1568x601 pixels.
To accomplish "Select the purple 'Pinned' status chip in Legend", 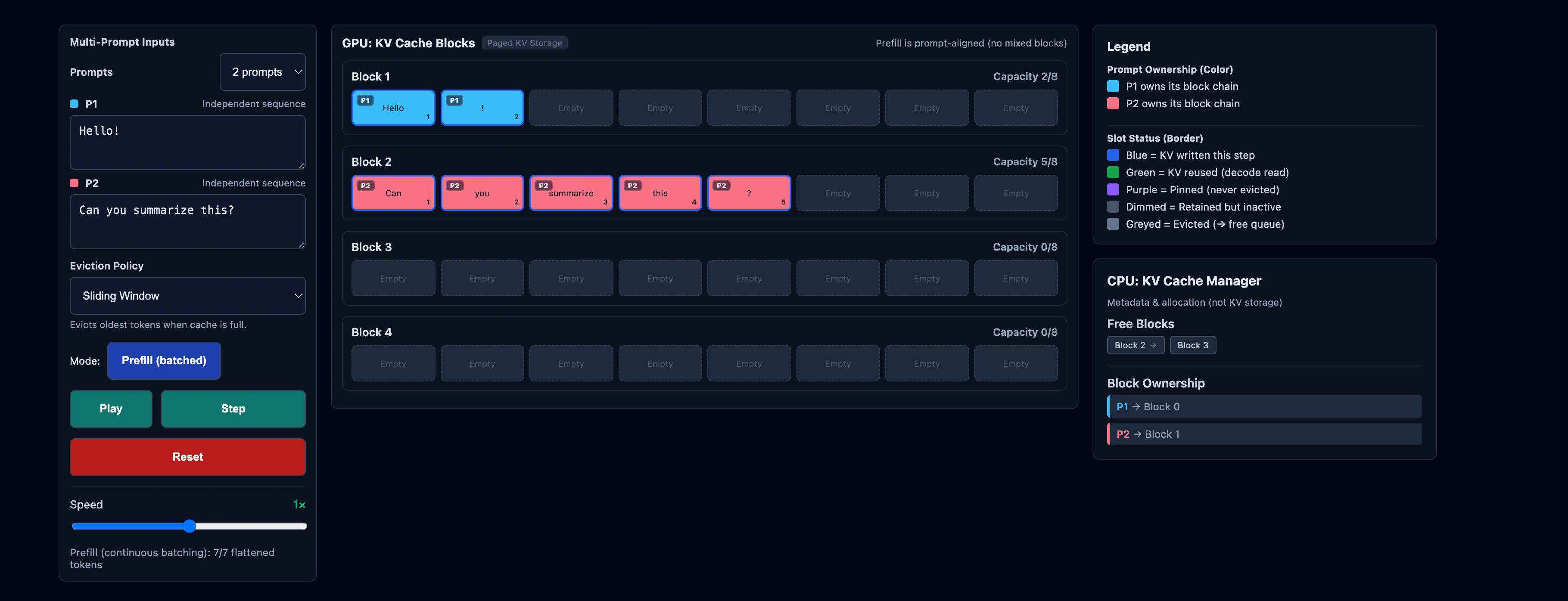I will [x=1113, y=189].
